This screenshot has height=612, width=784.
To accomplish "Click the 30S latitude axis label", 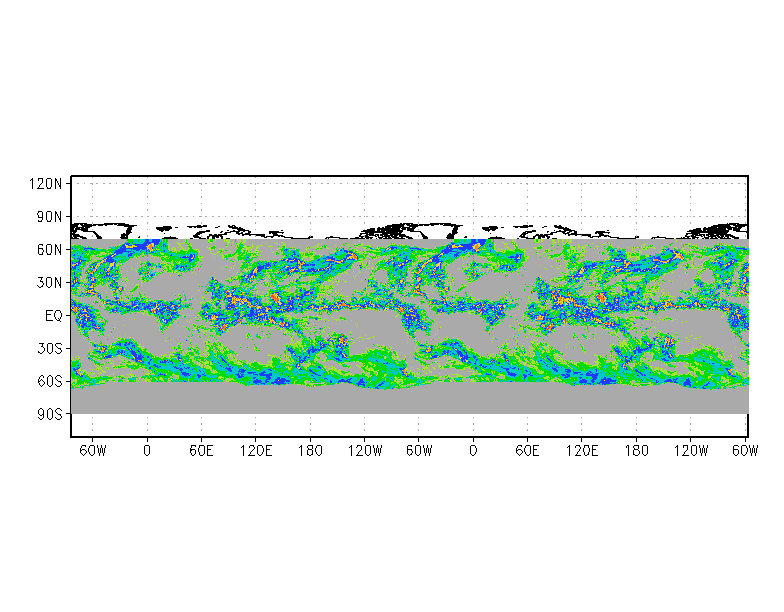I will coord(49,348).
